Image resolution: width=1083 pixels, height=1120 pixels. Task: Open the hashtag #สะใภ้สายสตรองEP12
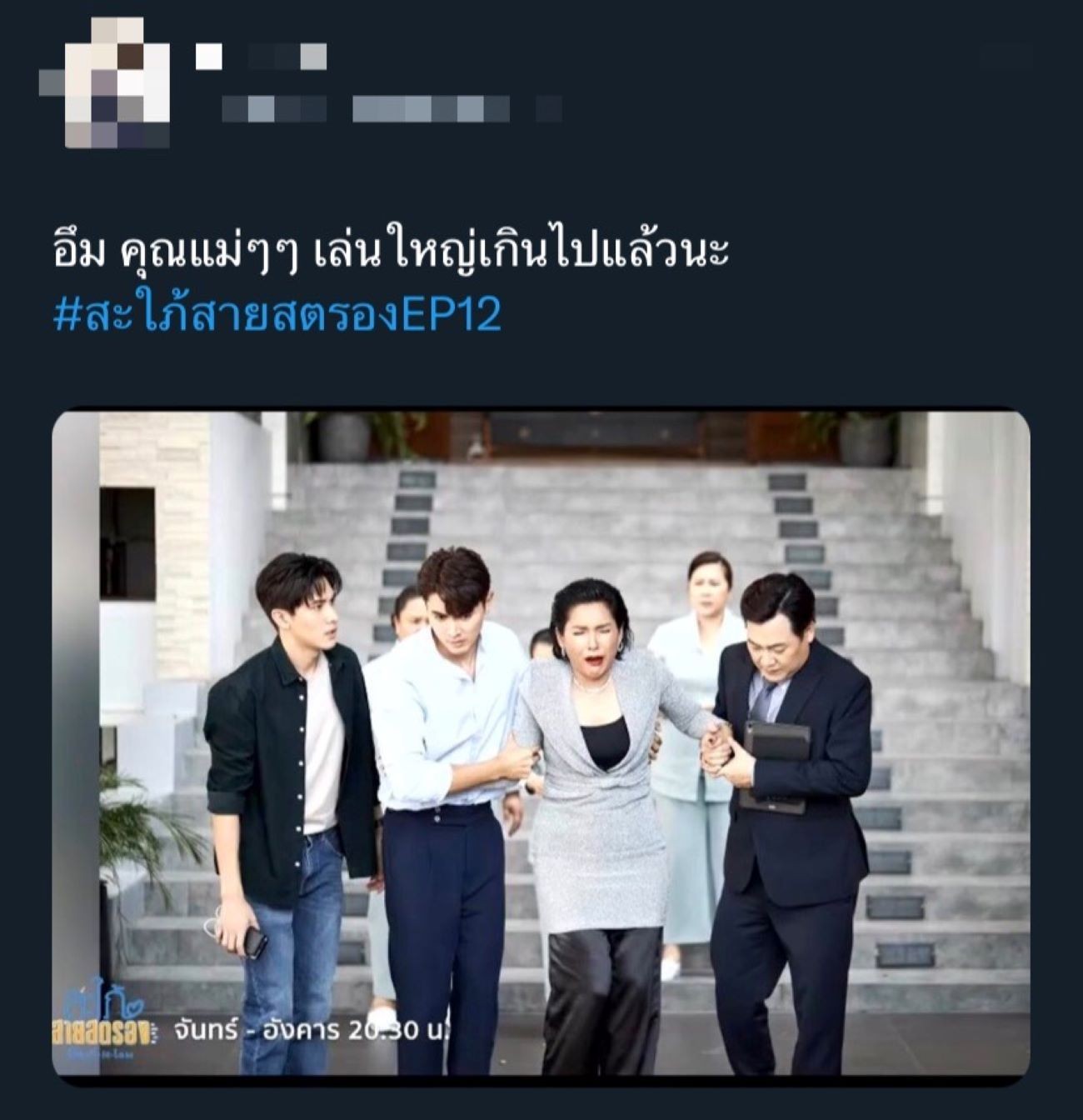277,316
